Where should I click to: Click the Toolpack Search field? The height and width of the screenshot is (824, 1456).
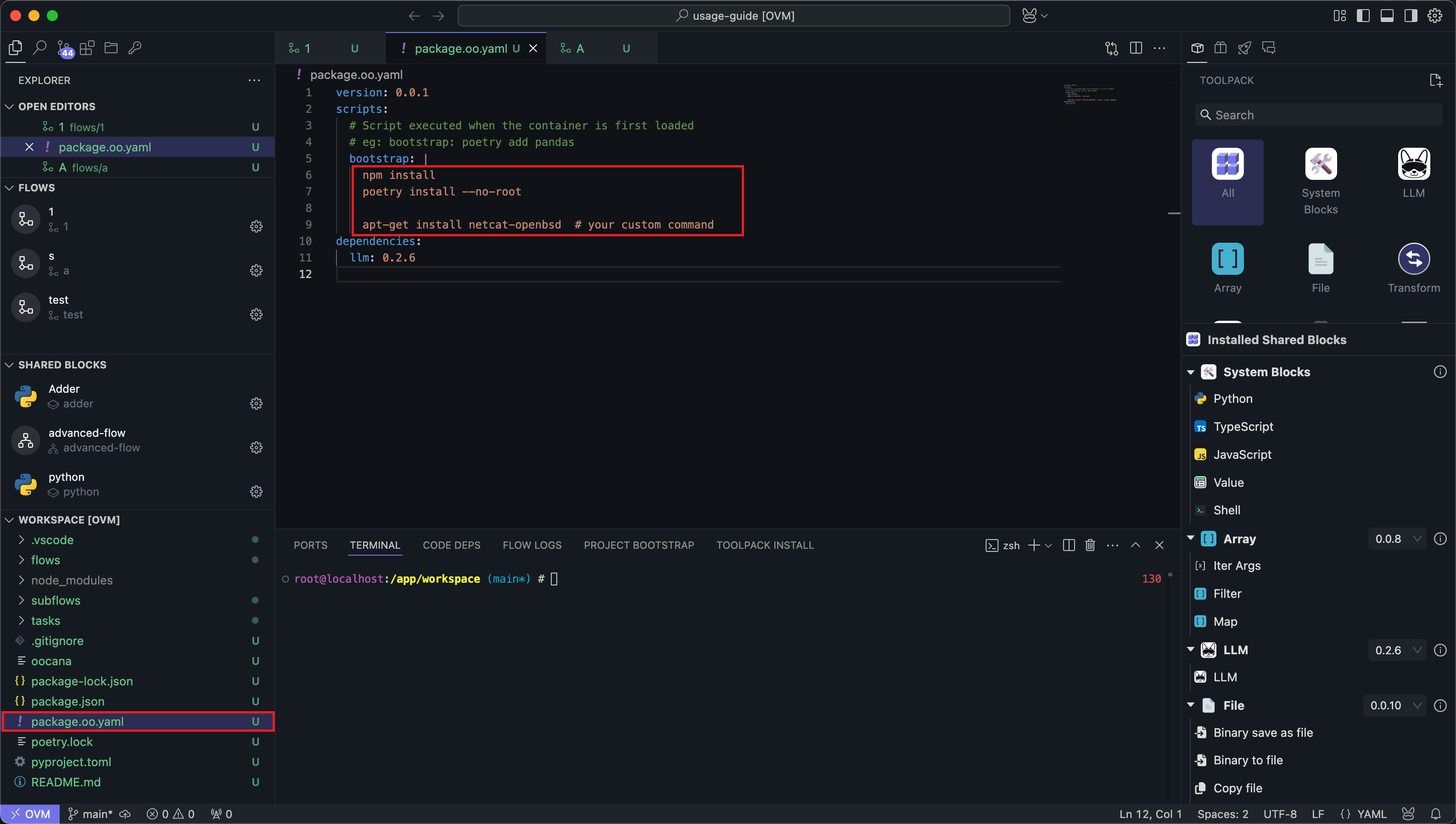(1319, 115)
